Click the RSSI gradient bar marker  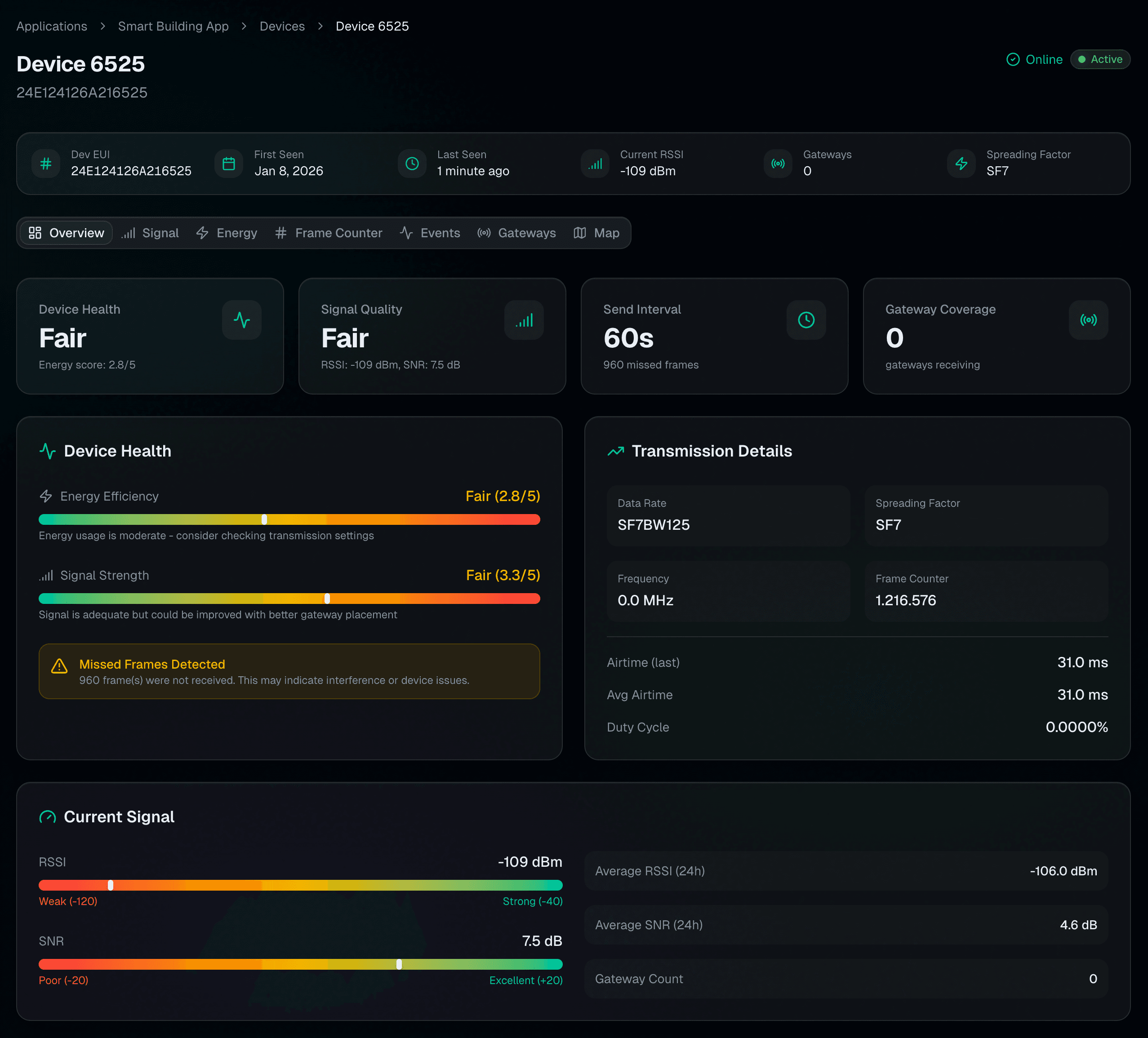111,885
